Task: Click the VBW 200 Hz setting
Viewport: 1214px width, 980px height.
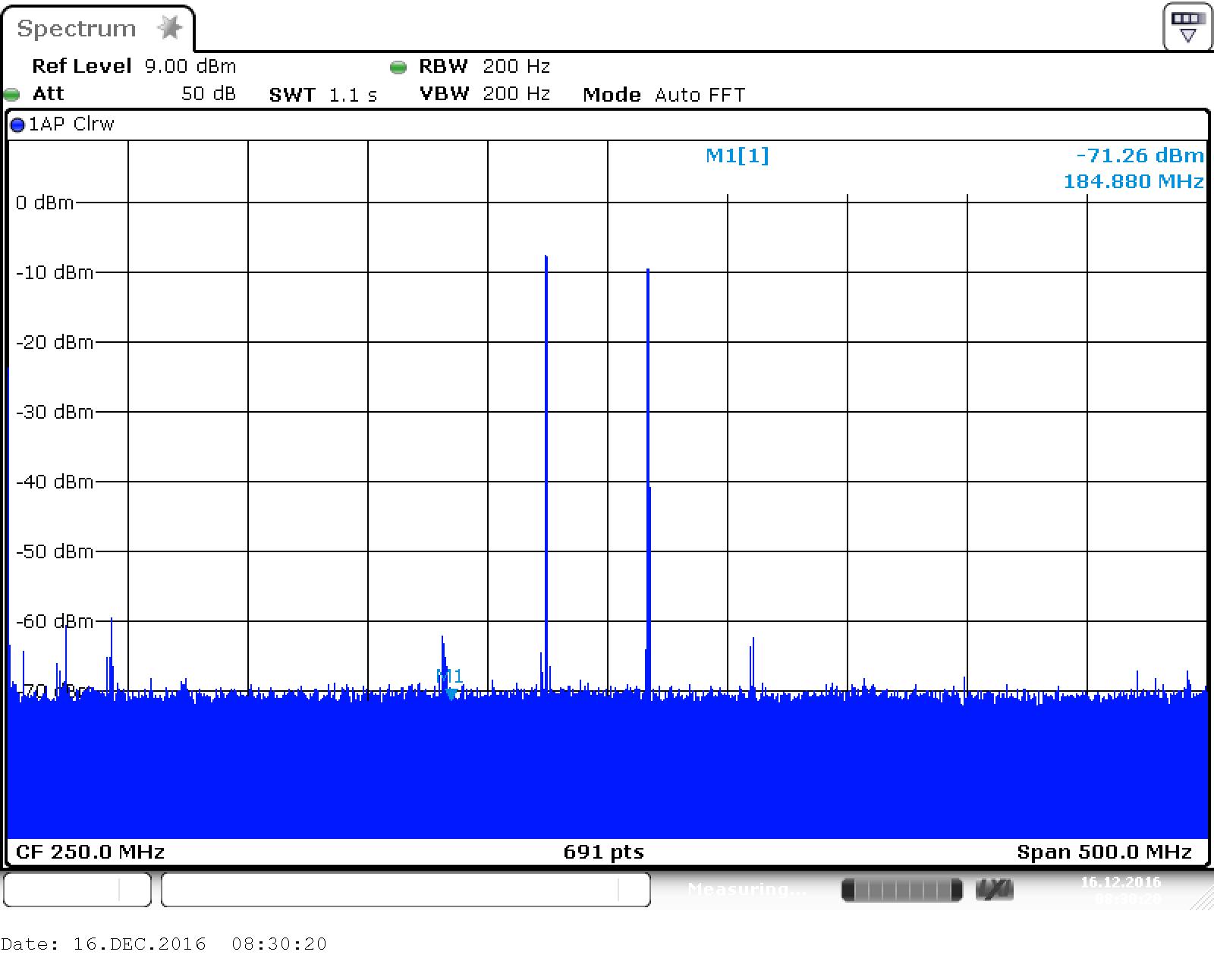Action: pos(485,94)
